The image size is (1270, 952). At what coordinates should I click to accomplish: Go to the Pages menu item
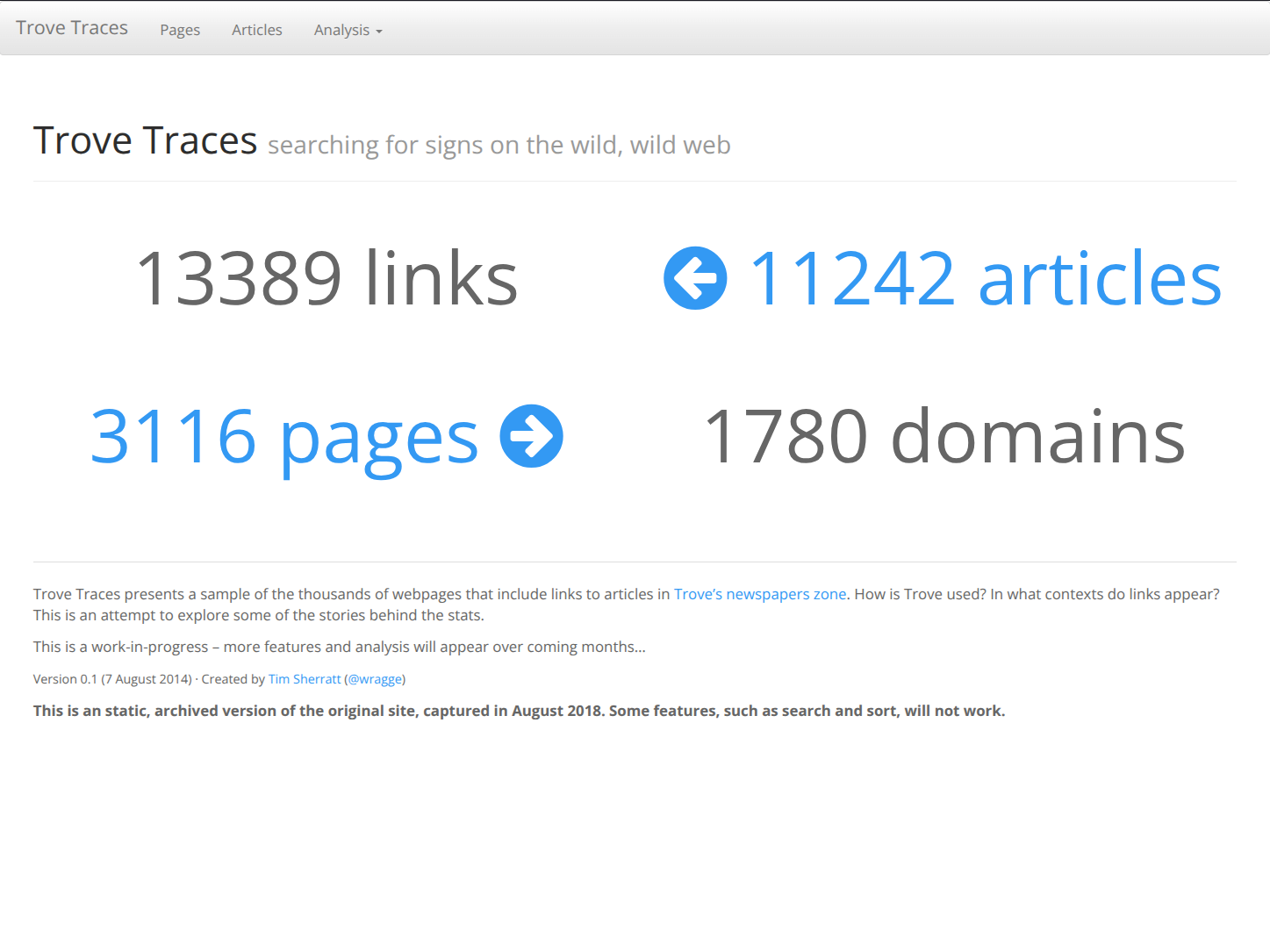[180, 30]
